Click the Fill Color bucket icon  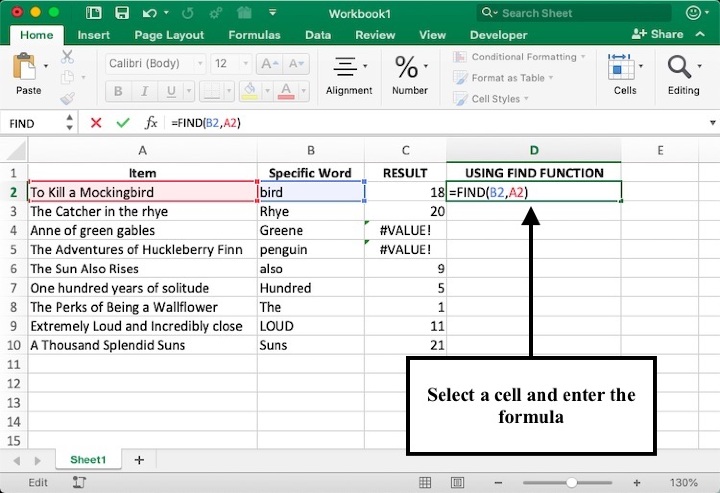pos(250,91)
